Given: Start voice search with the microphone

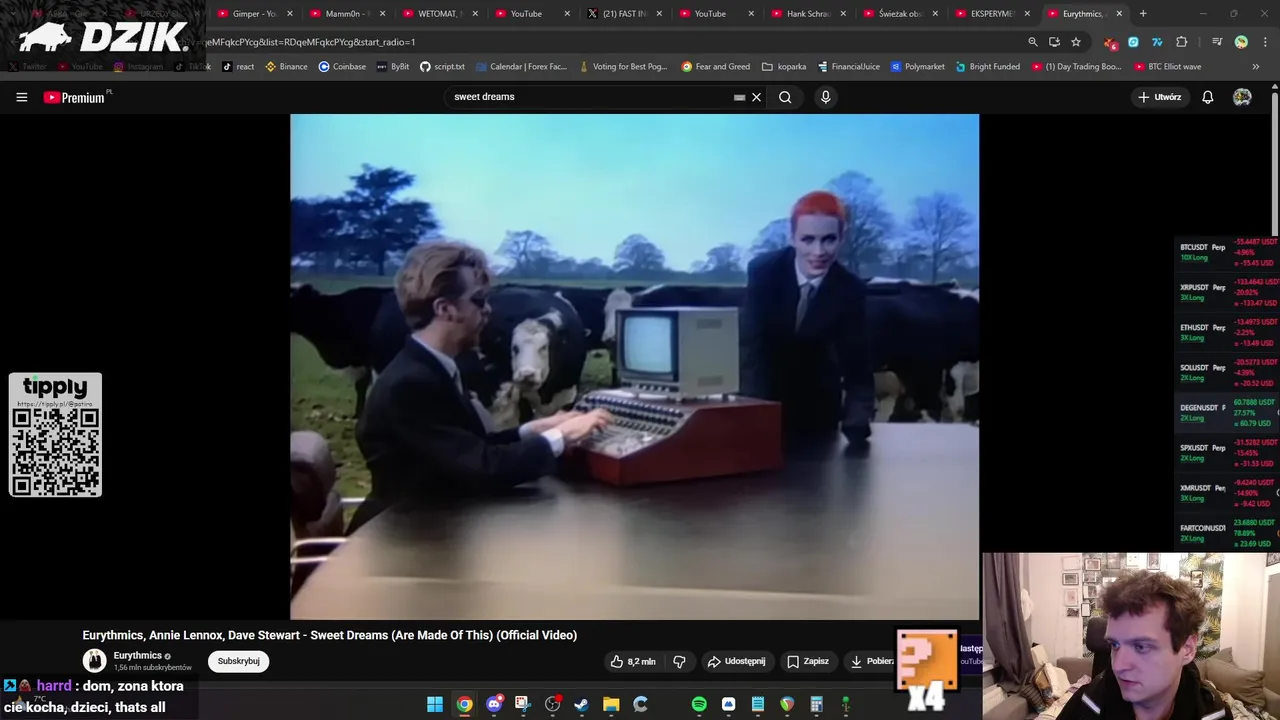Looking at the screenshot, I should click(825, 97).
